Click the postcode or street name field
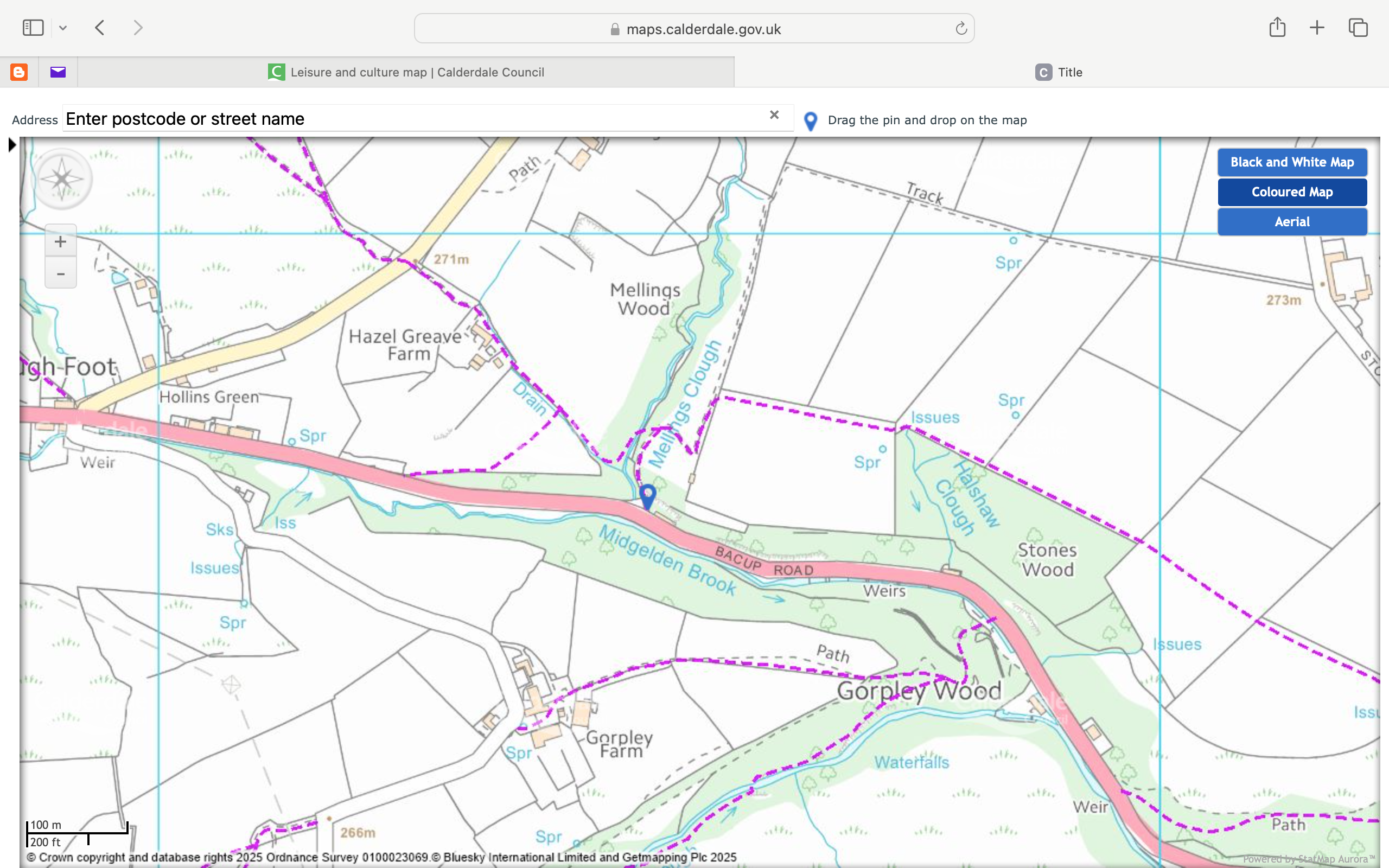This screenshot has width=1389, height=868. point(413,119)
